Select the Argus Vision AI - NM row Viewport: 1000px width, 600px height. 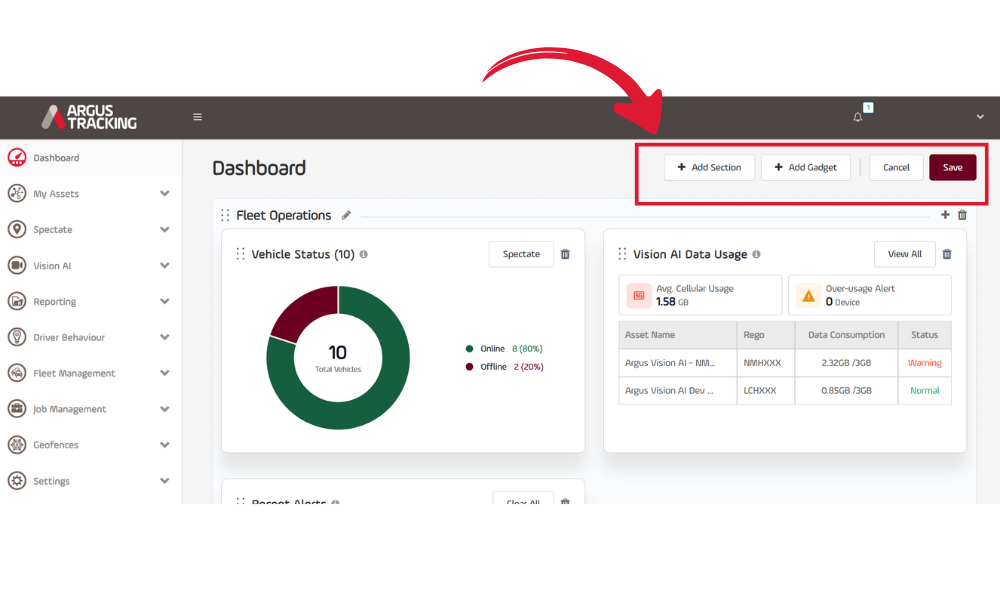click(785, 363)
